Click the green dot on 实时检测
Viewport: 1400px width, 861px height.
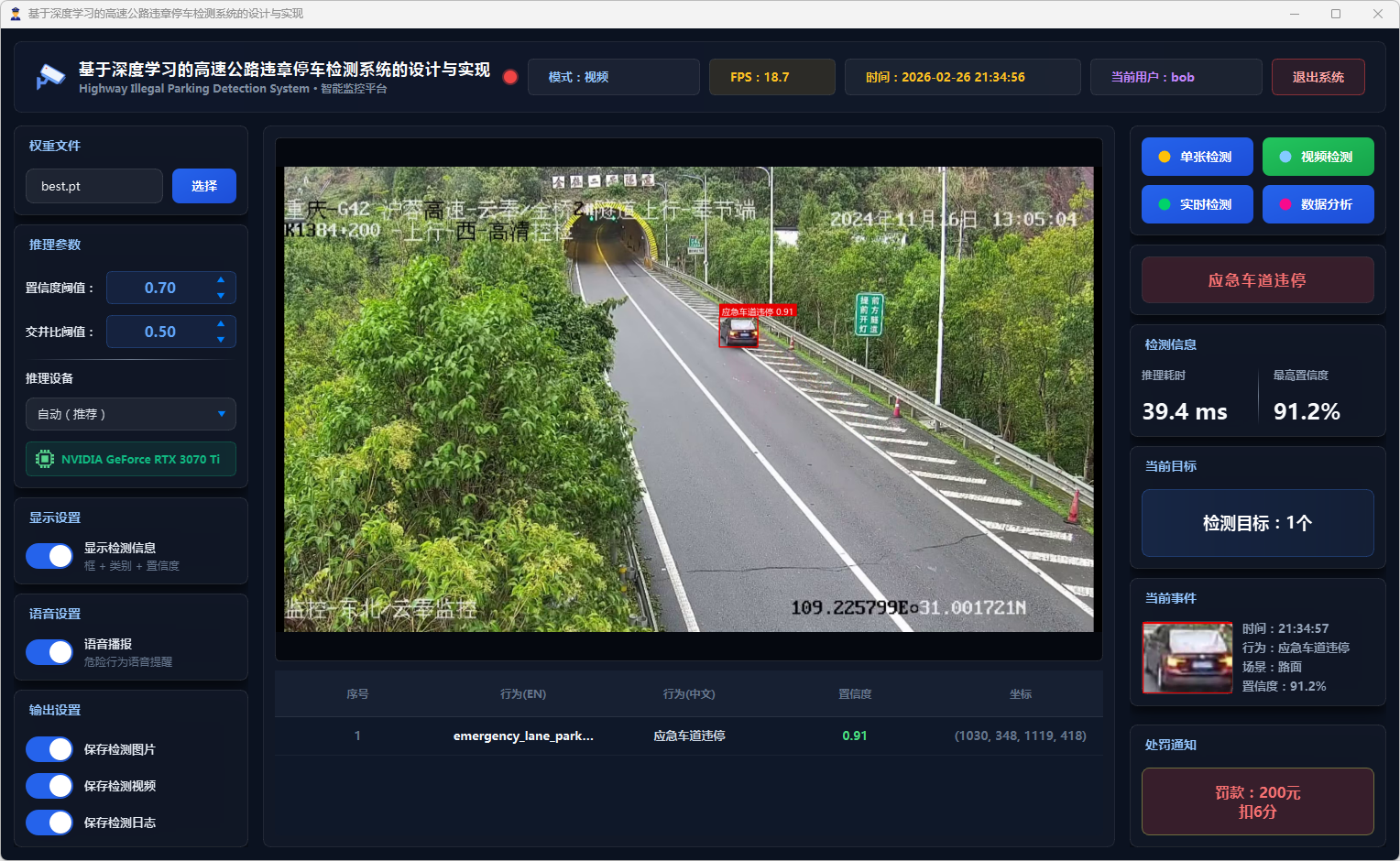(x=1165, y=204)
